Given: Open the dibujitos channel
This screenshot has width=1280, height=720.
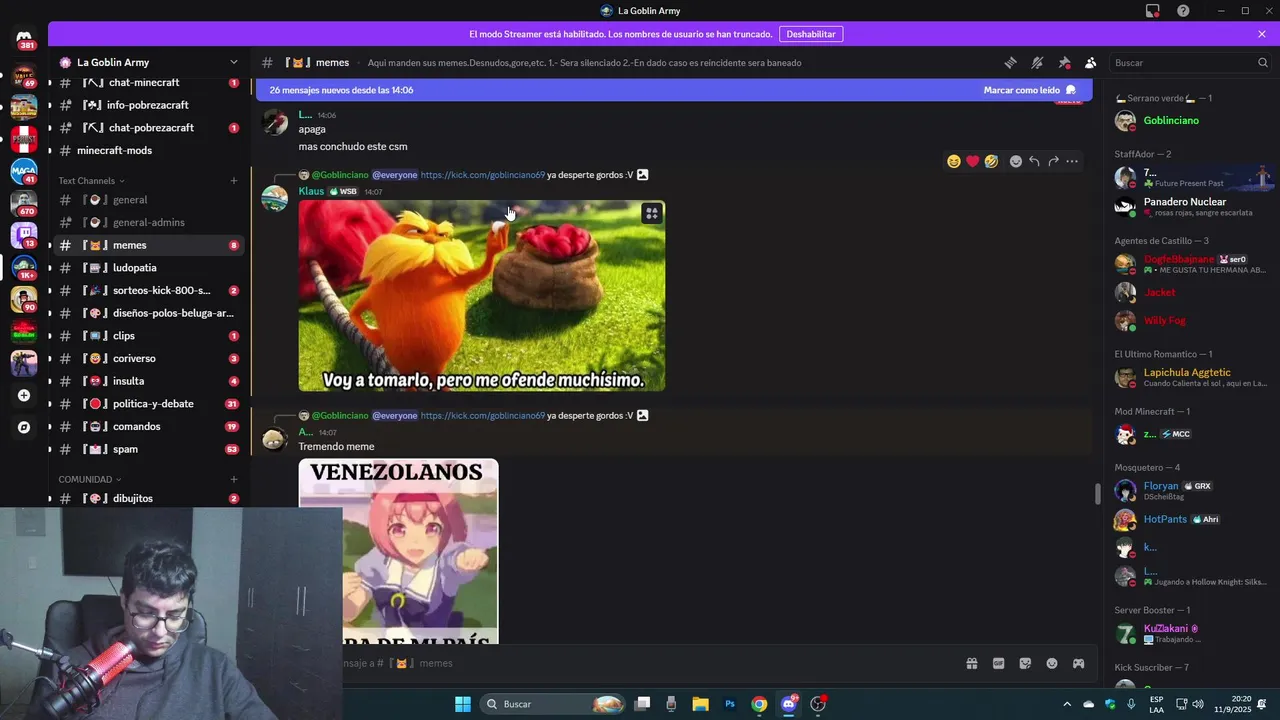Looking at the screenshot, I should [149, 498].
